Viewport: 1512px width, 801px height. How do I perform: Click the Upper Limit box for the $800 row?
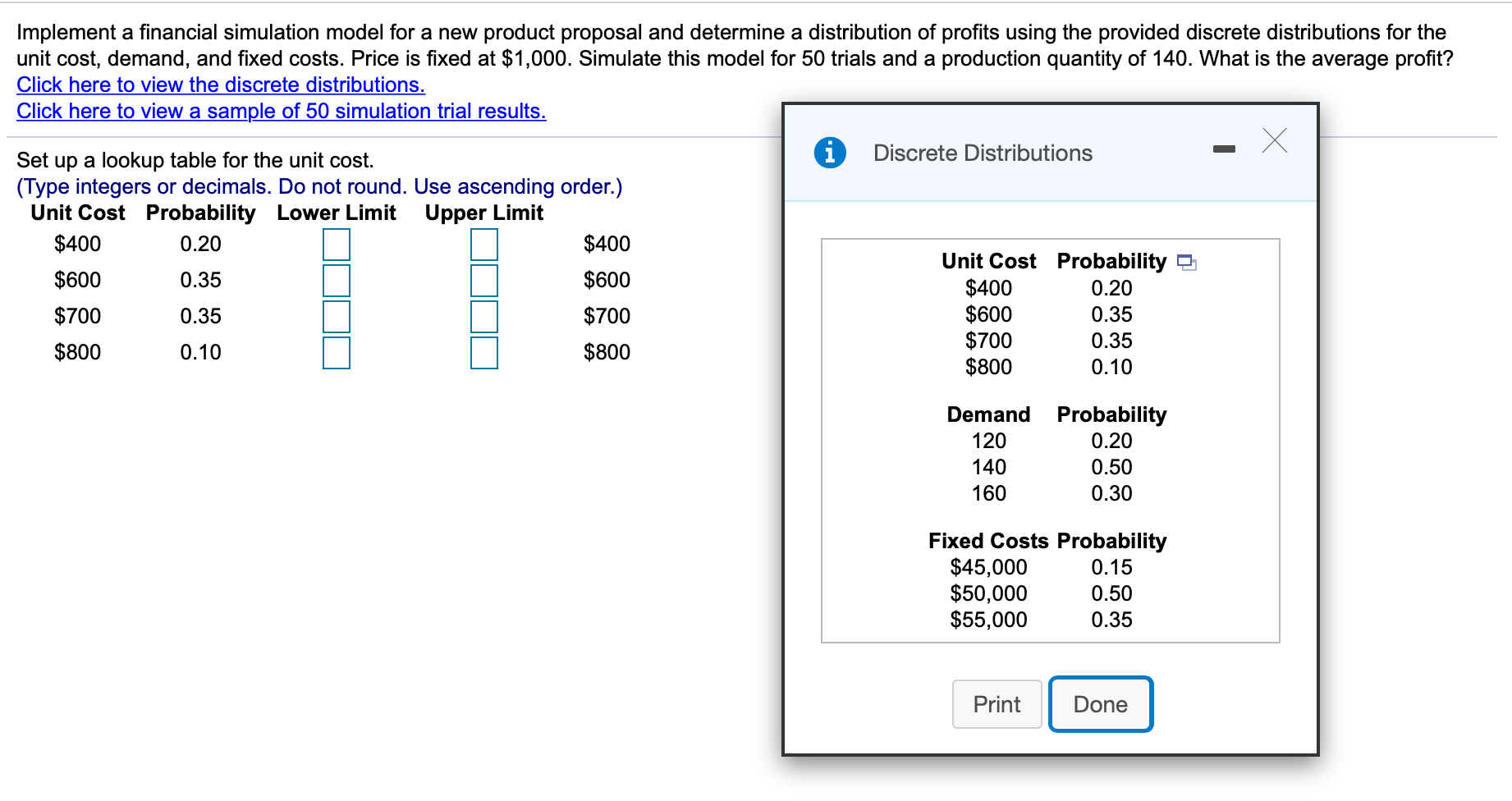(483, 355)
